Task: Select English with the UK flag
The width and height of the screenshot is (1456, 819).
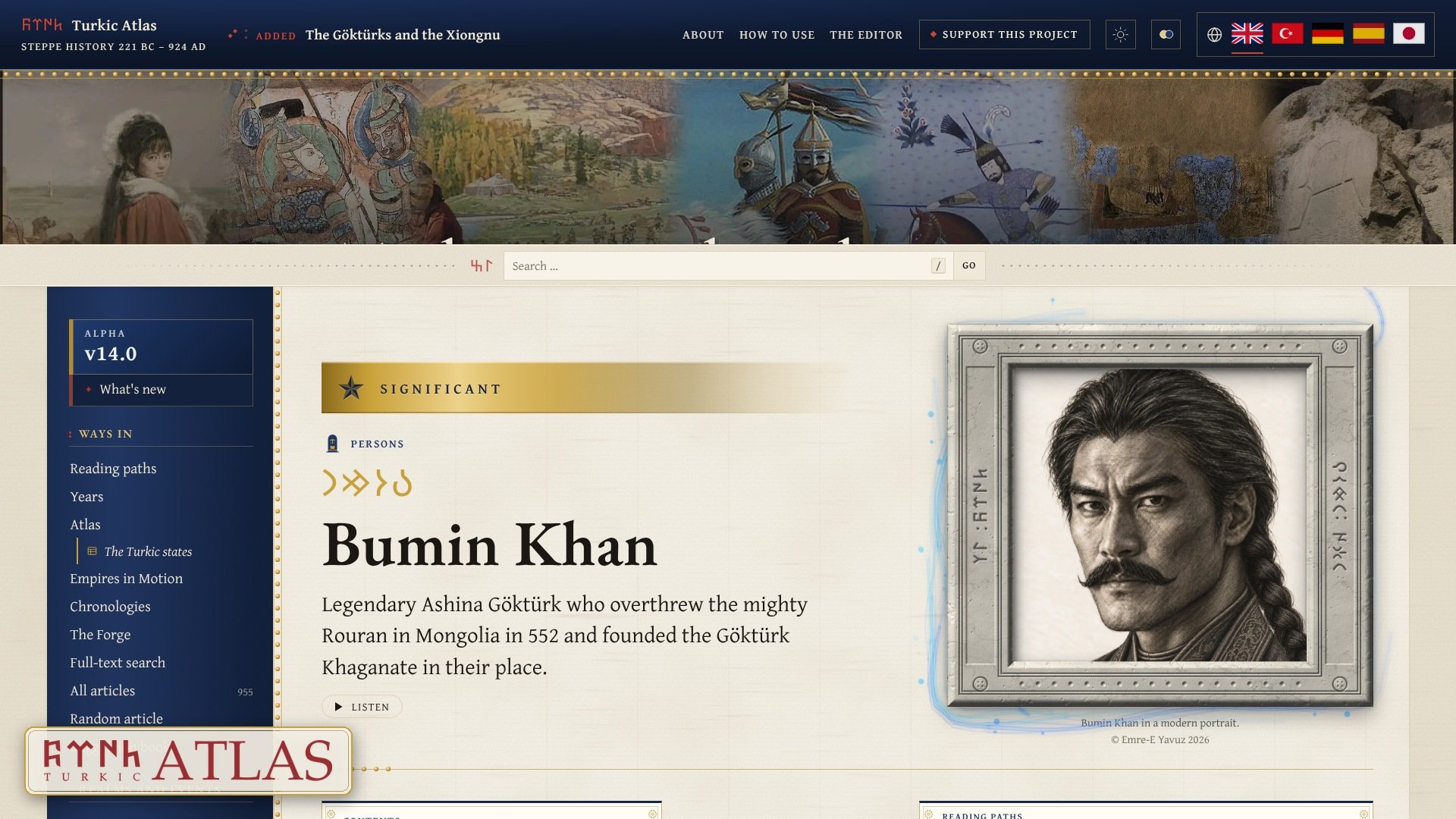Action: (x=1247, y=33)
